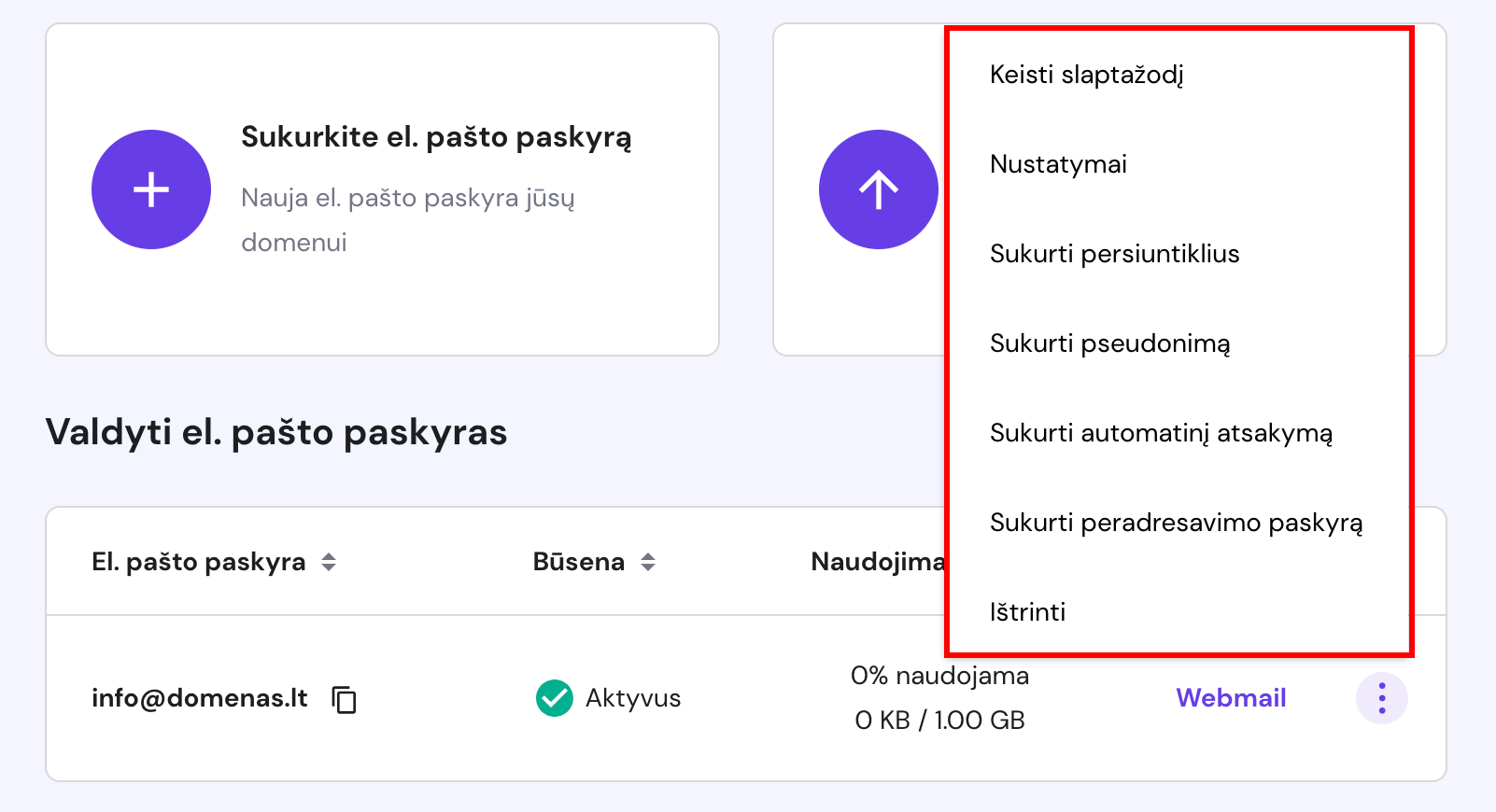Screen dimensions: 1496x812
Task: Click the info@domenas.lt email address
Action: 200,698
